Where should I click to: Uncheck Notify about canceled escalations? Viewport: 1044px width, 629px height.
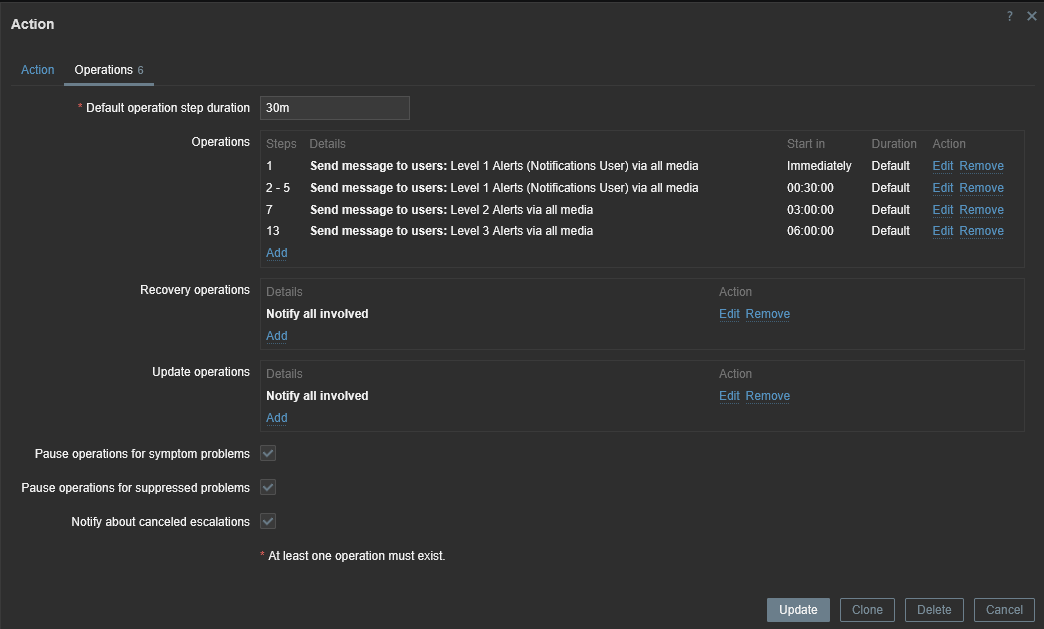(x=268, y=522)
